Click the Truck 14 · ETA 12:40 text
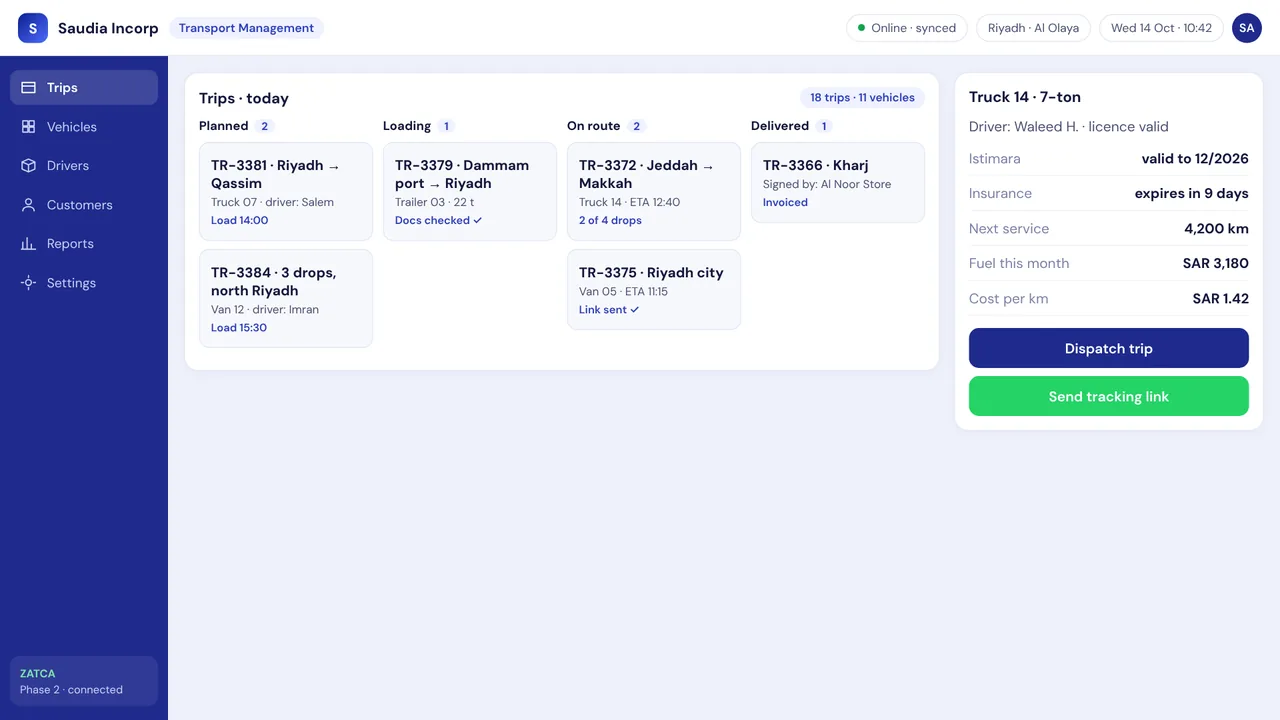Screen dimensions: 1280x720 (629, 202)
